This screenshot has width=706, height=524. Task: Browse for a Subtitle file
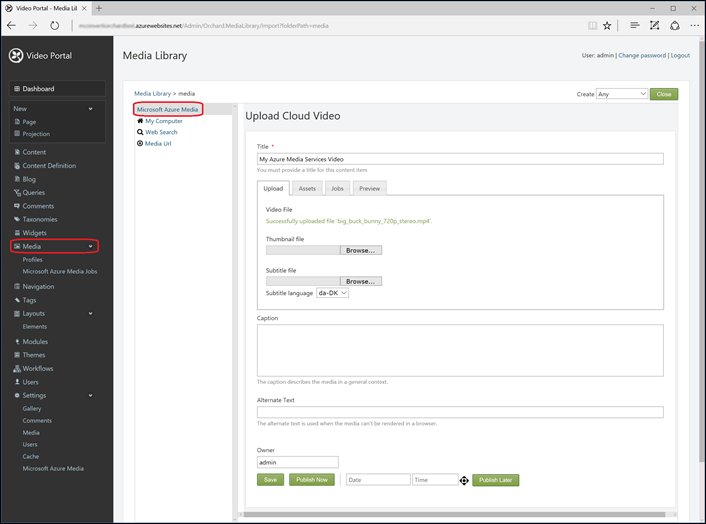(361, 281)
